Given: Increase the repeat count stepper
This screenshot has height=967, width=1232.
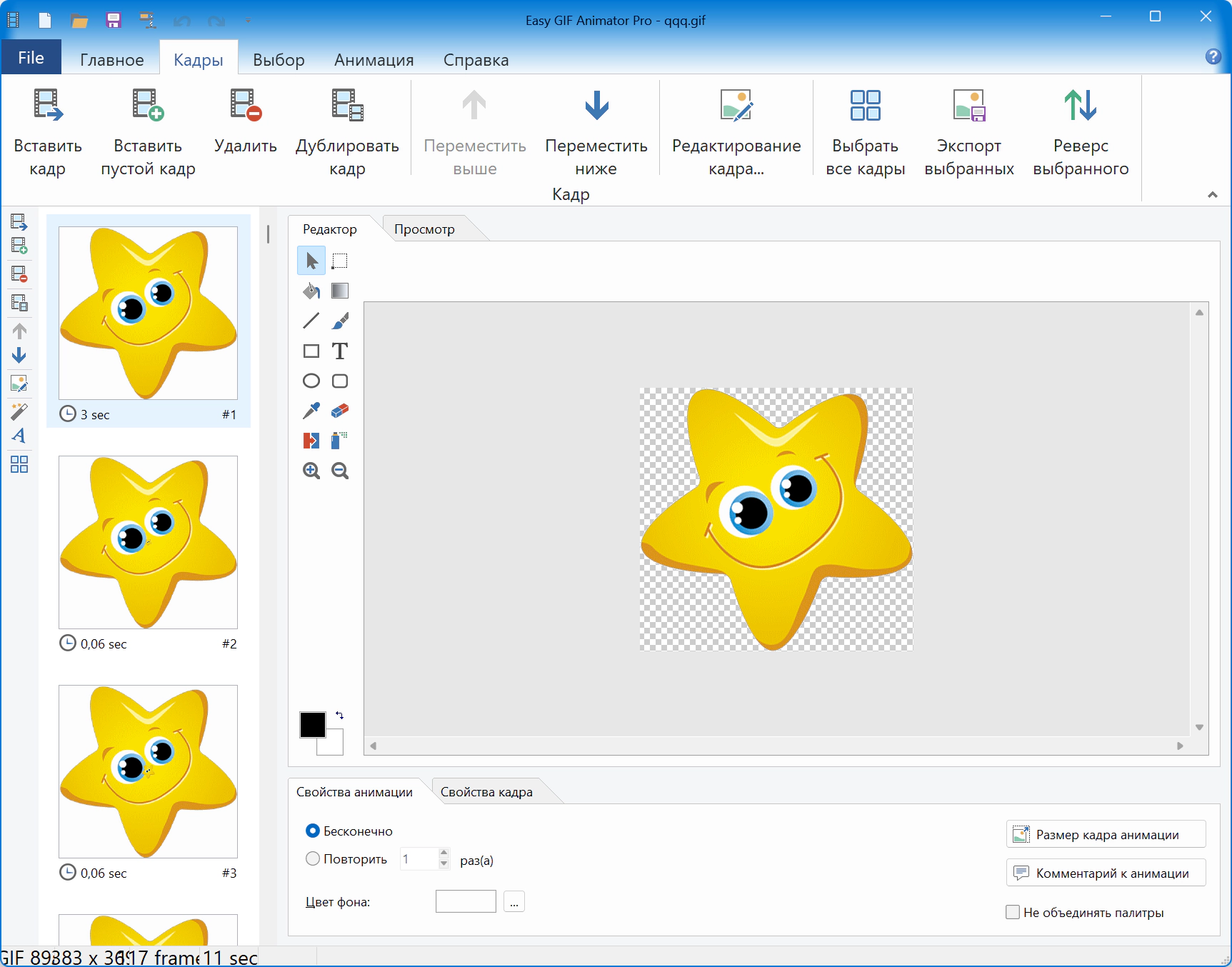Looking at the screenshot, I should 444,852.
